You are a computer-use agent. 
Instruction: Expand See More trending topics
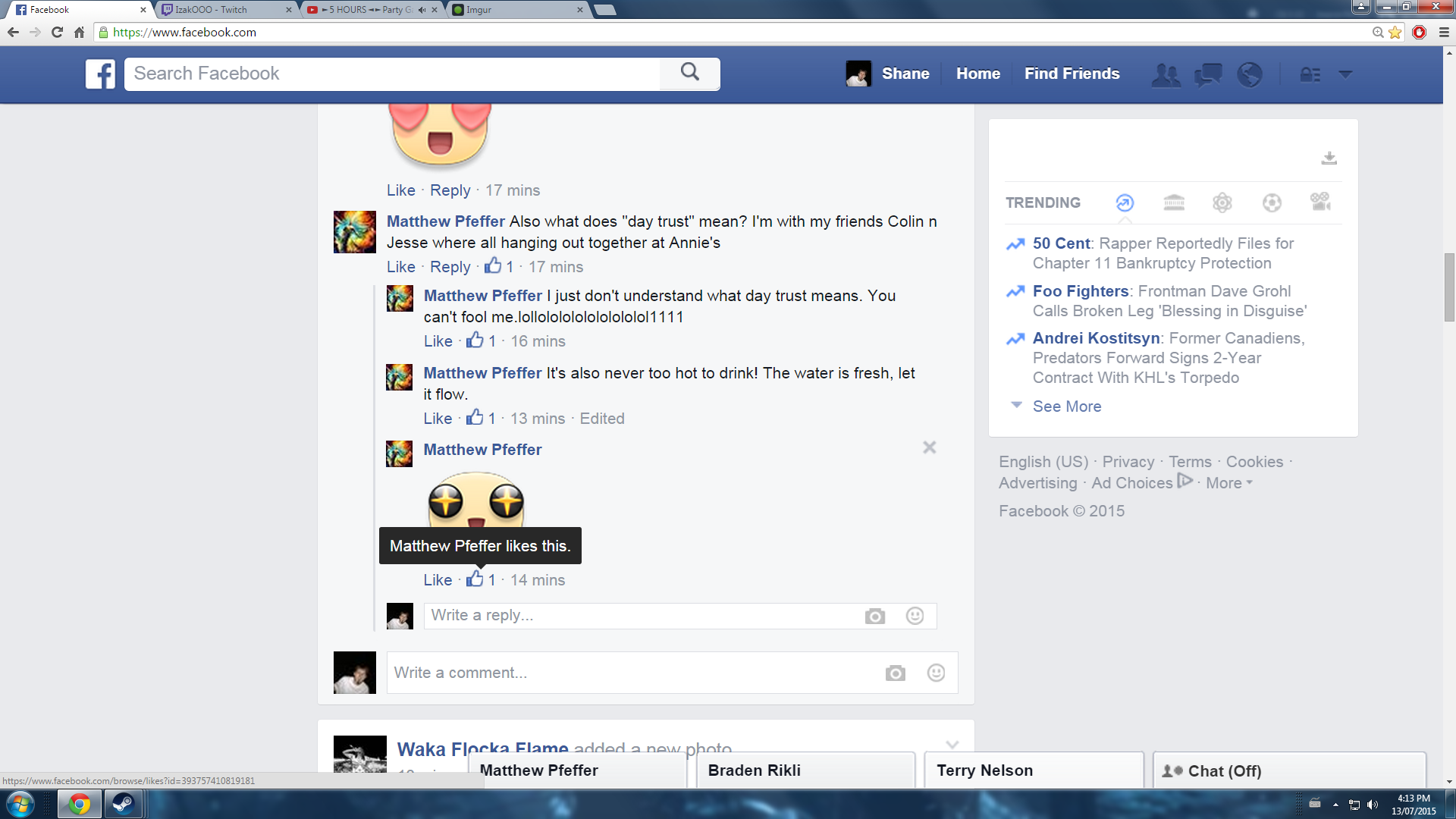click(x=1066, y=406)
